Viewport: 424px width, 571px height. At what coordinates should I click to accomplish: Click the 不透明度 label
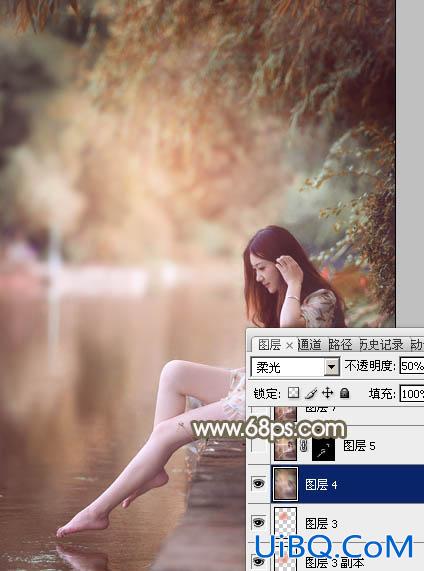369,366
